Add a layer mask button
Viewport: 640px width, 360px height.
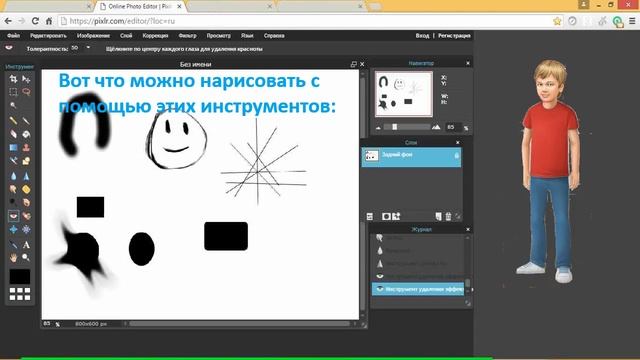click(x=386, y=217)
